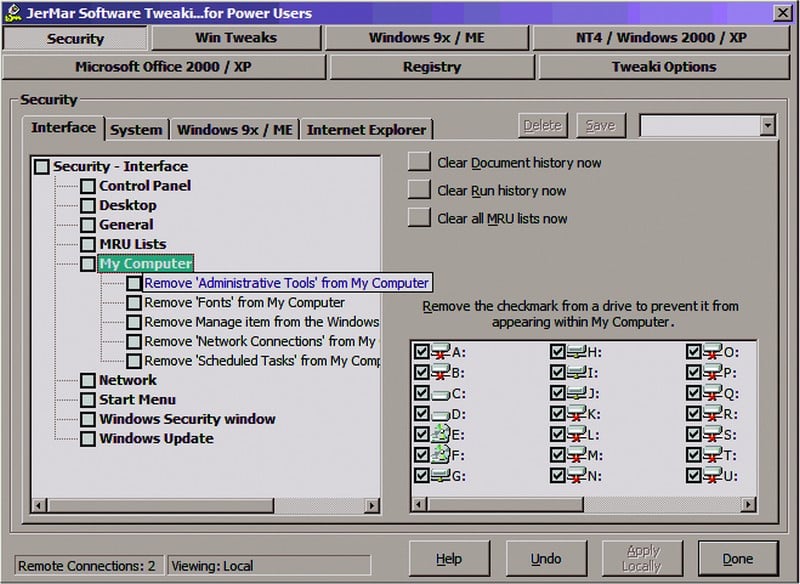The image size is (800, 584).
Task: Click the Done button
Action: coord(738,558)
